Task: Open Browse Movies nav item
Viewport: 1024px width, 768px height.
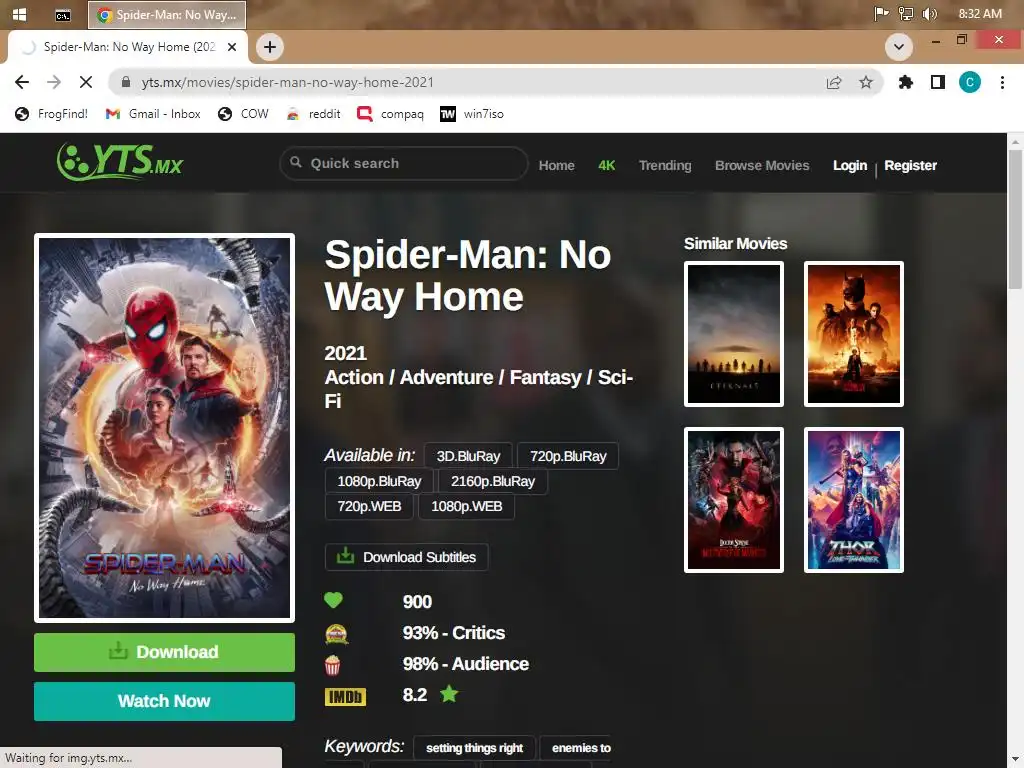Action: pos(762,165)
